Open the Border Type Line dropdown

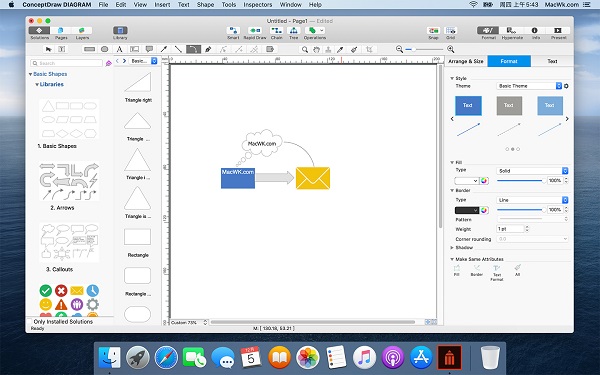(532, 200)
